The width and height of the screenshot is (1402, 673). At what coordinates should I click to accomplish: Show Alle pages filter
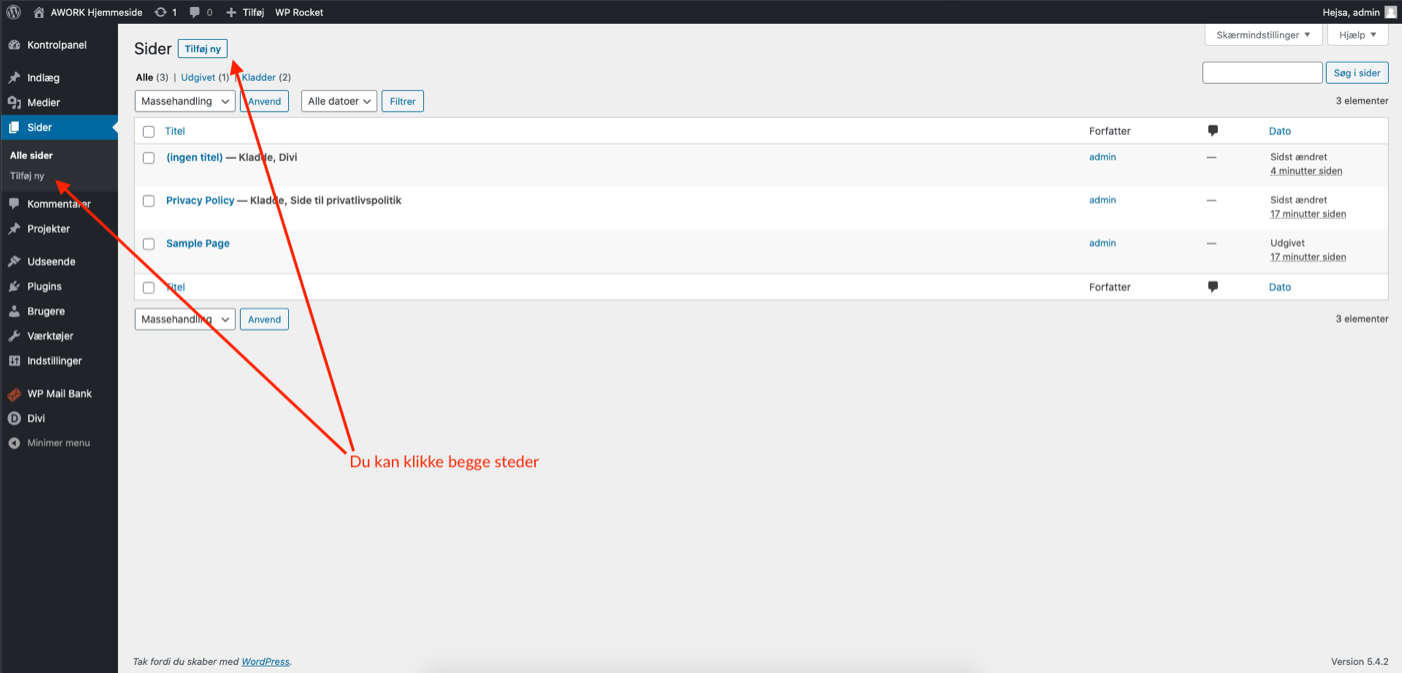click(145, 77)
